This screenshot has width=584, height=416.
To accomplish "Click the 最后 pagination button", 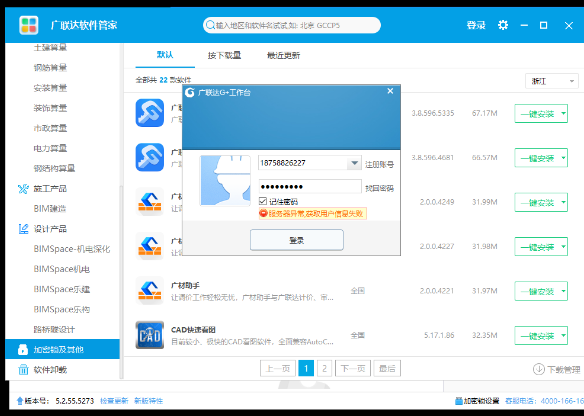I will click(387, 368).
